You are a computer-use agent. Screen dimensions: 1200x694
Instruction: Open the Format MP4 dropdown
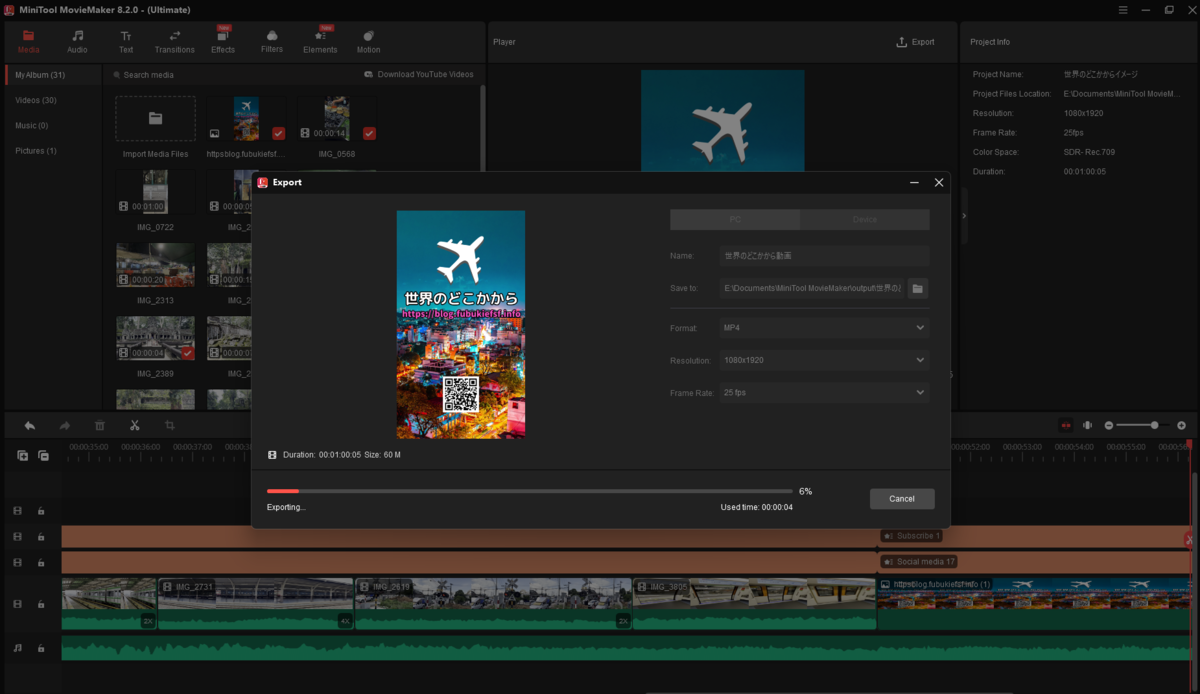pos(824,327)
